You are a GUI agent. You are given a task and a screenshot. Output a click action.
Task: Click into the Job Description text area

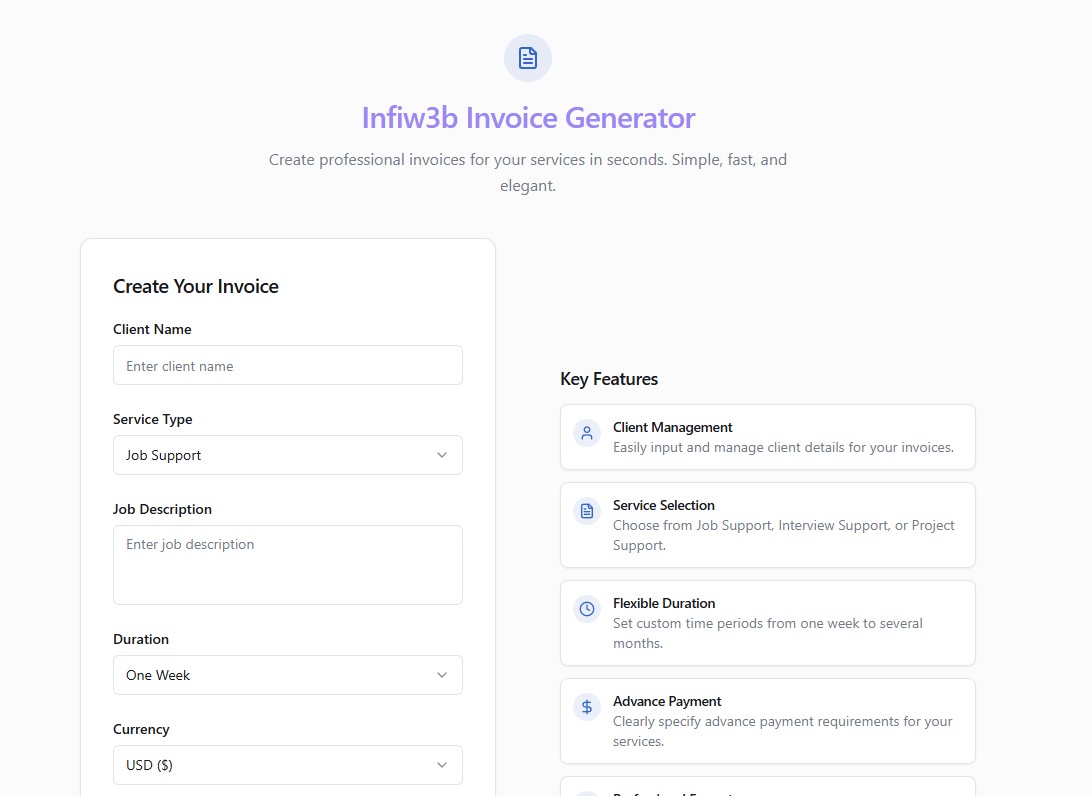point(287,565)
